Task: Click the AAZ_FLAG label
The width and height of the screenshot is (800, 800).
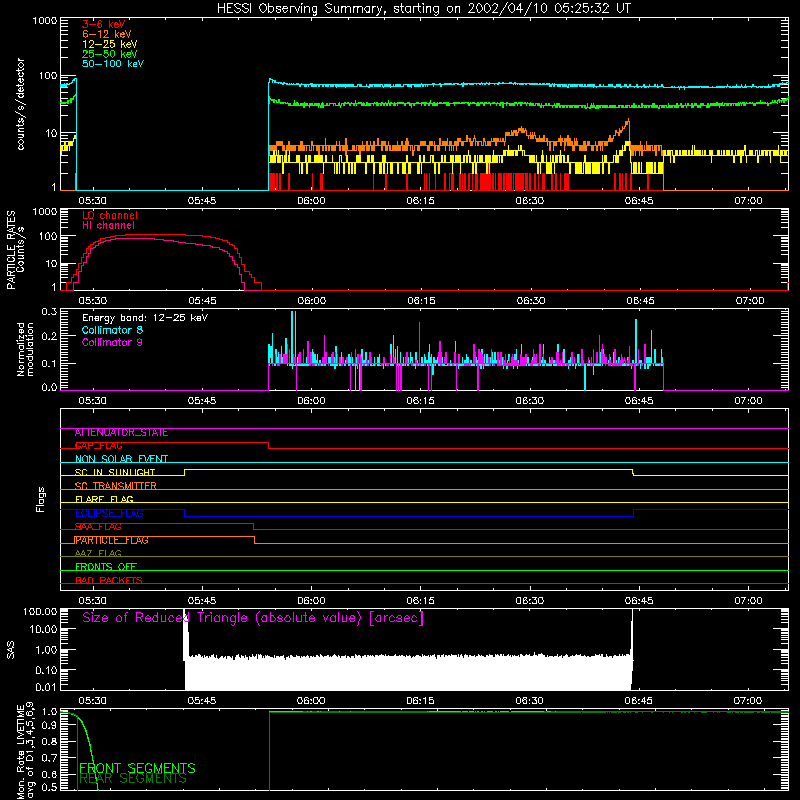Action: 98,553
